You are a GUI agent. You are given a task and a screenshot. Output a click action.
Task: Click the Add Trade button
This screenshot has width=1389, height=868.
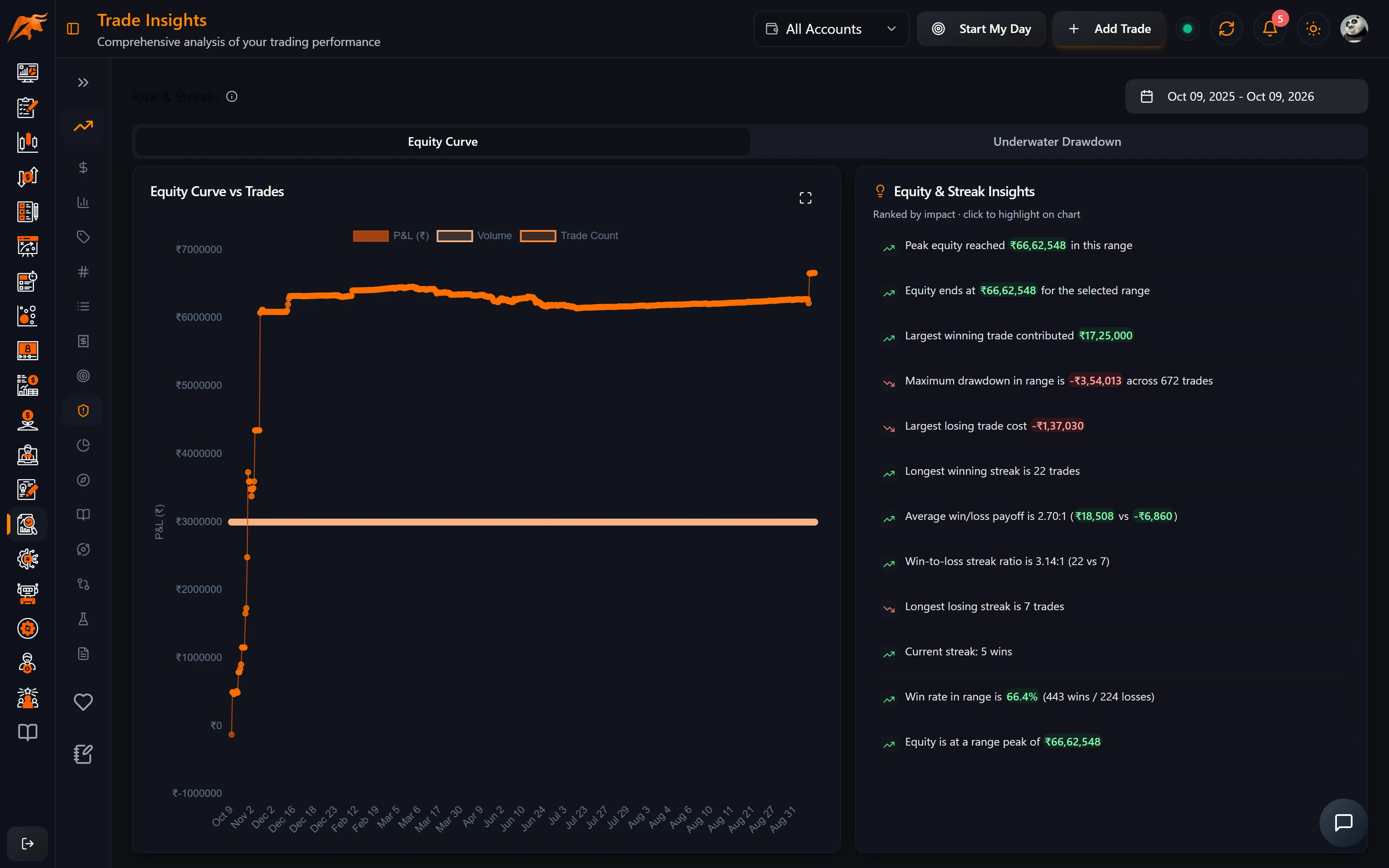coord(1109,29)
